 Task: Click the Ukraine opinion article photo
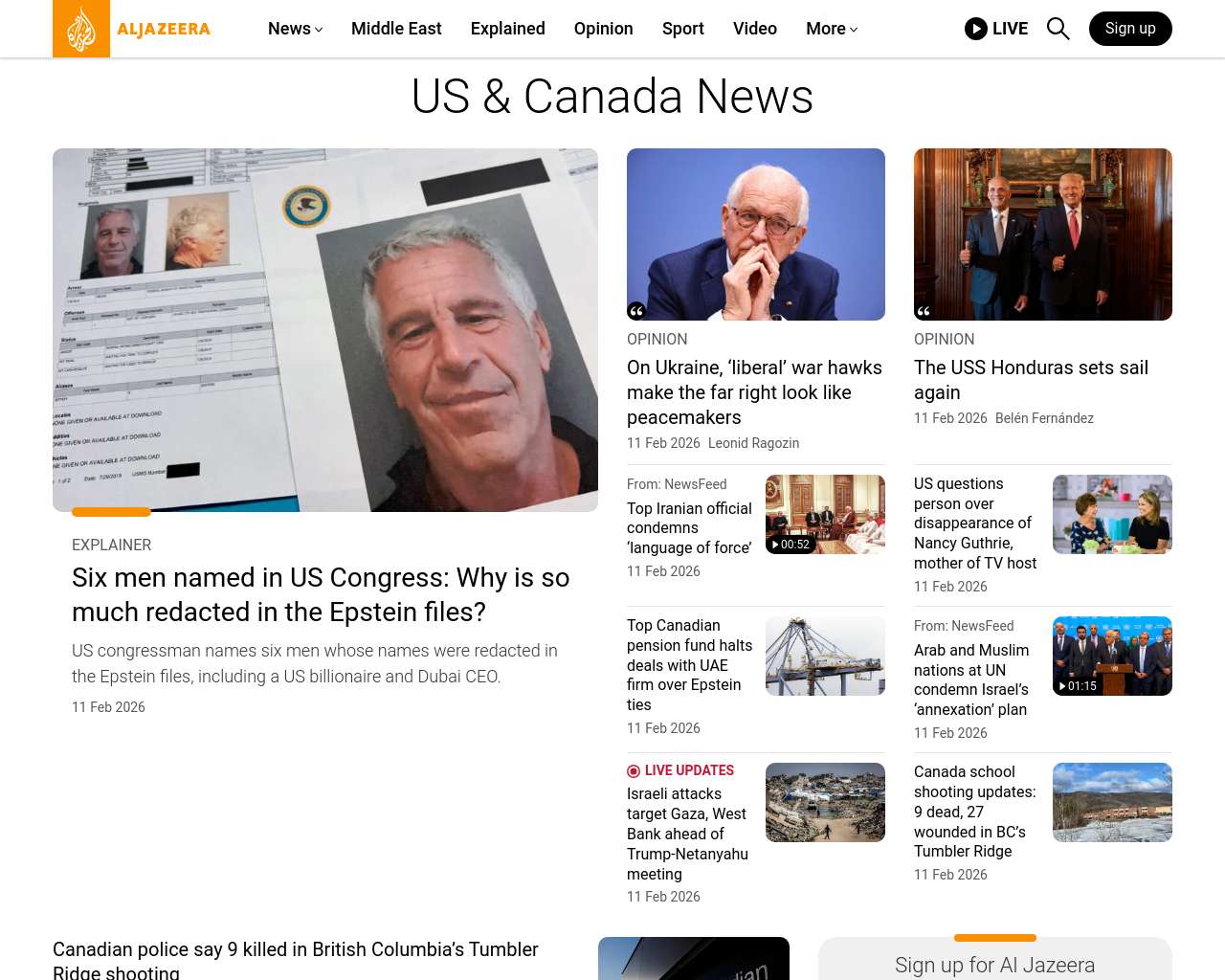756,234
